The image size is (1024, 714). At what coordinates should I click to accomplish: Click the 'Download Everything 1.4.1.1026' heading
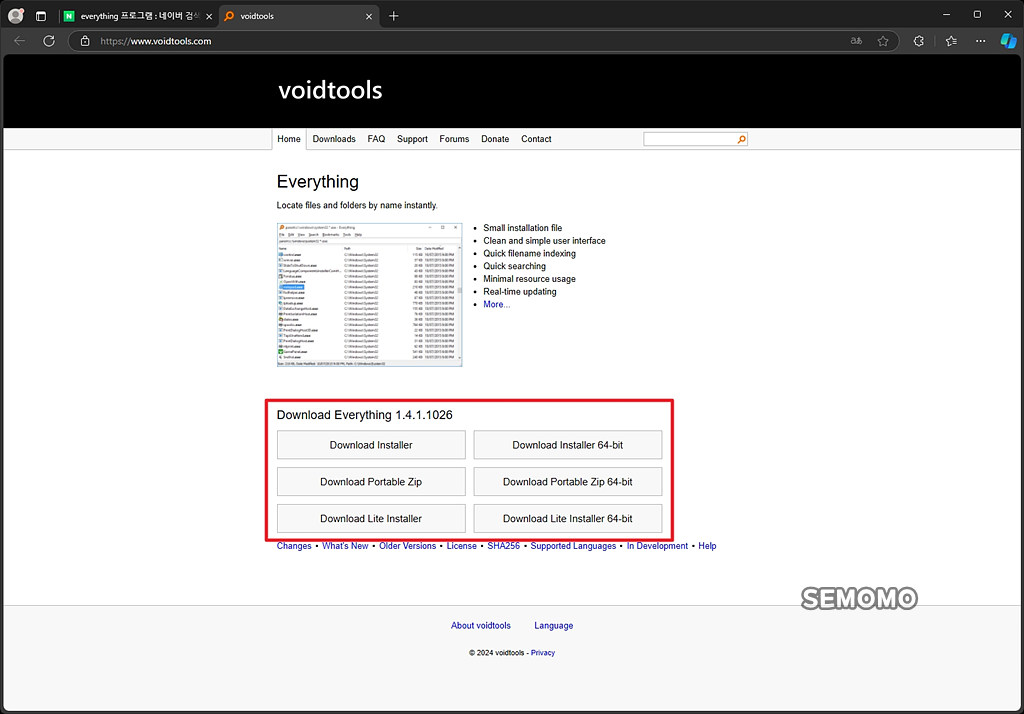coord(364,415)
